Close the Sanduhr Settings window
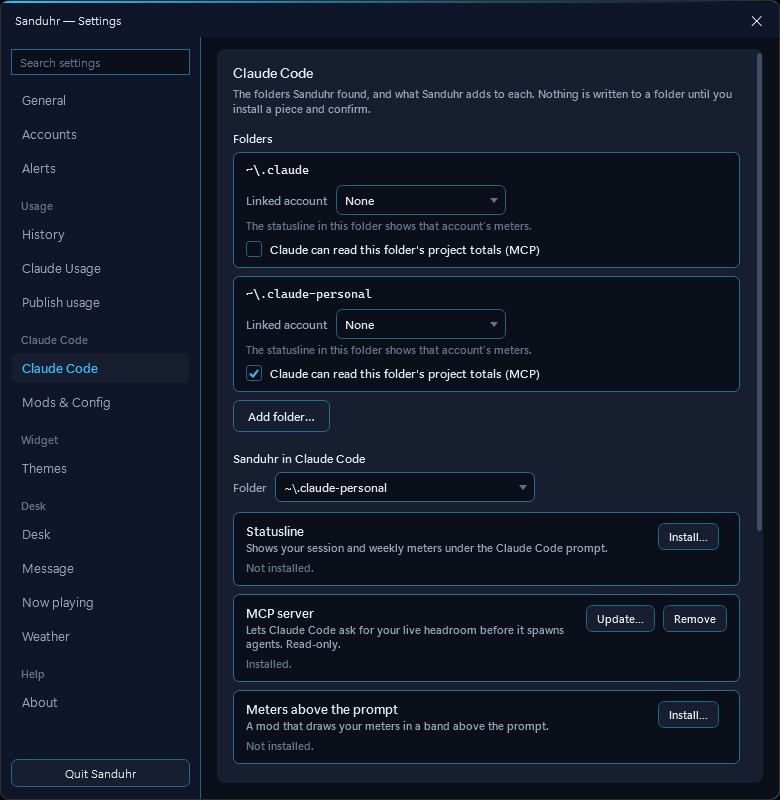This screenshot has width=780, height=800. pyautogui.click(x=757, y=21)
